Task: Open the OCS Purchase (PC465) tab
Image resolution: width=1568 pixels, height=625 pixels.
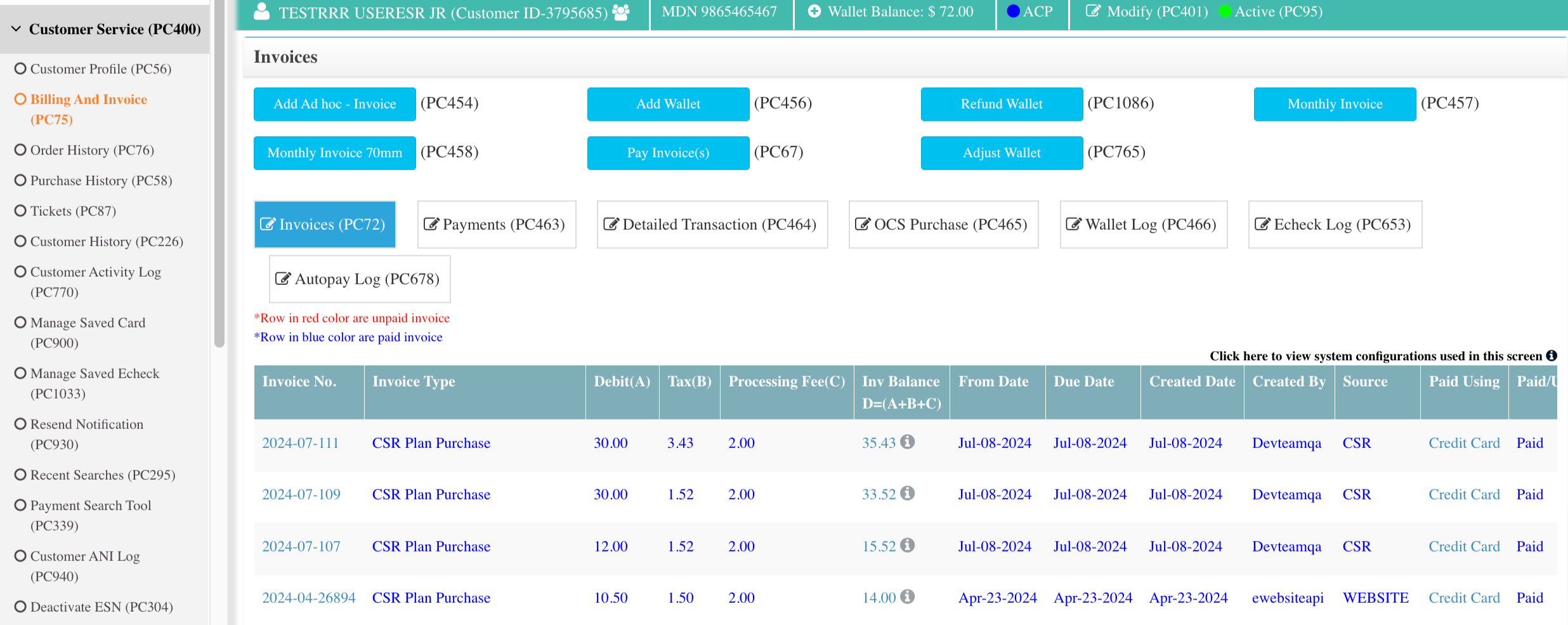Action: (943, 224)
